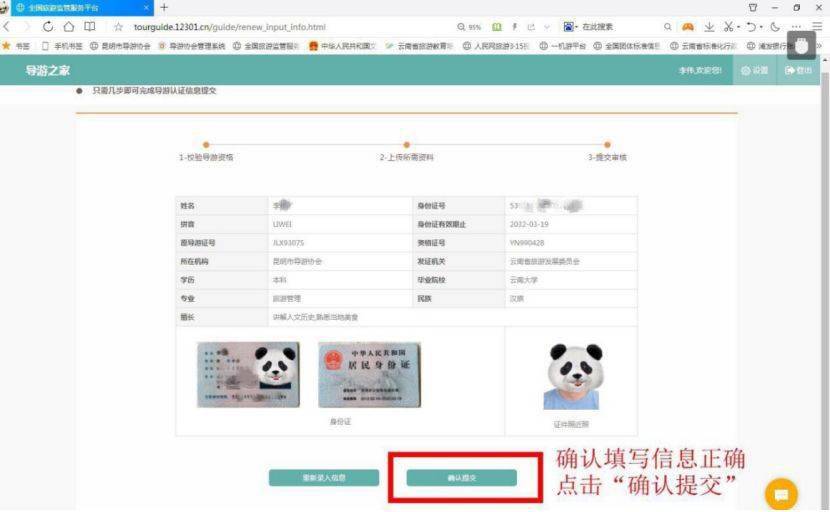Close the 全国旅游监管服务平台 tab

pos(146,8)
